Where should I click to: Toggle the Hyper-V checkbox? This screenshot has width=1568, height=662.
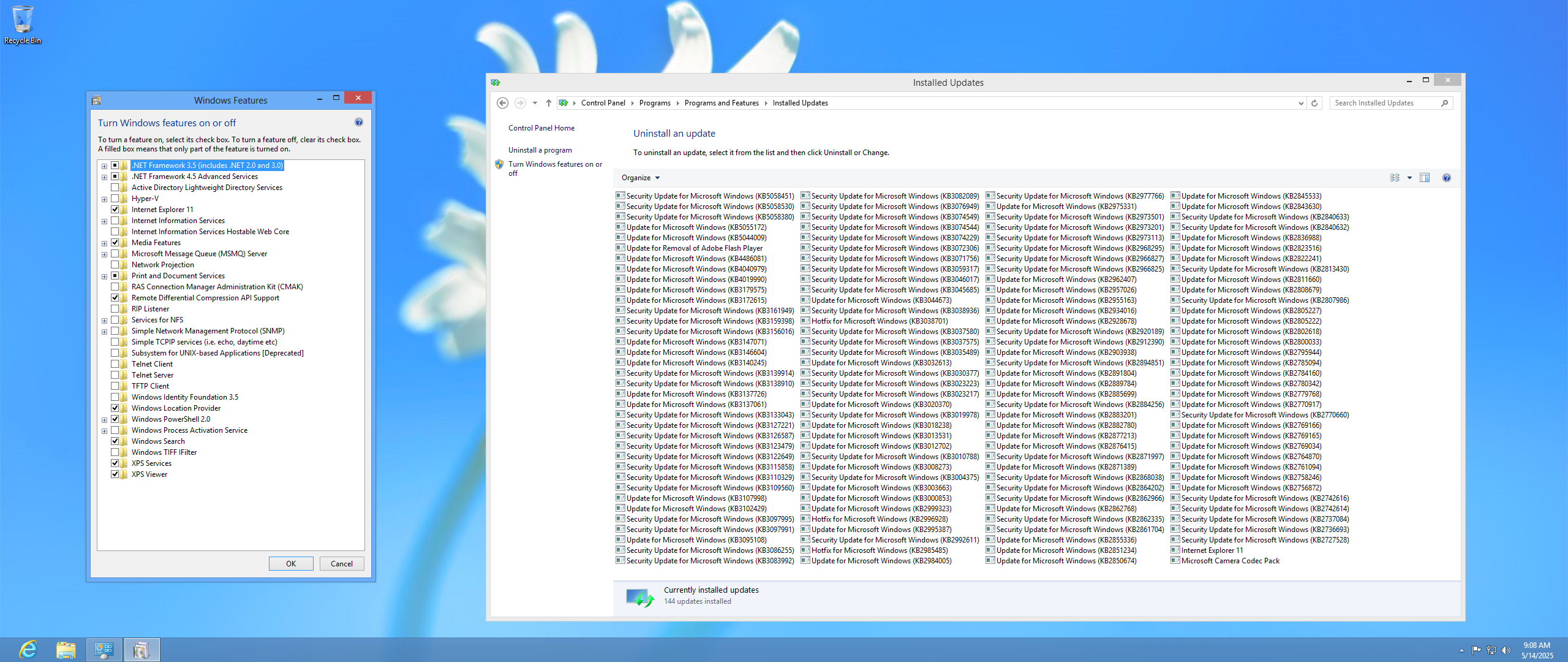coord(115,199)
